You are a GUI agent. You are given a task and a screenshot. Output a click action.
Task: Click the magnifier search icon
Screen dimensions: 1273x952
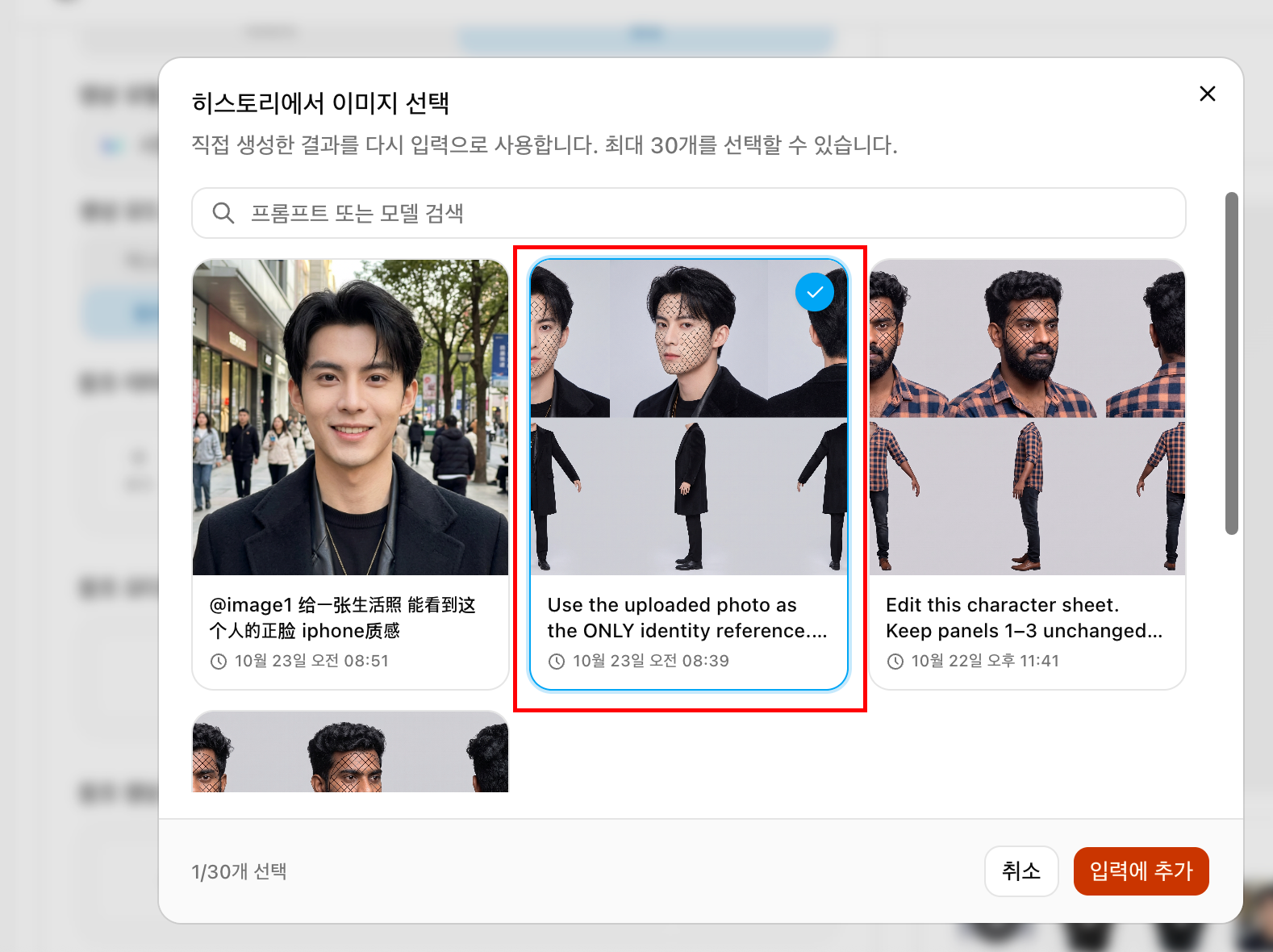[x=223, y=213]
